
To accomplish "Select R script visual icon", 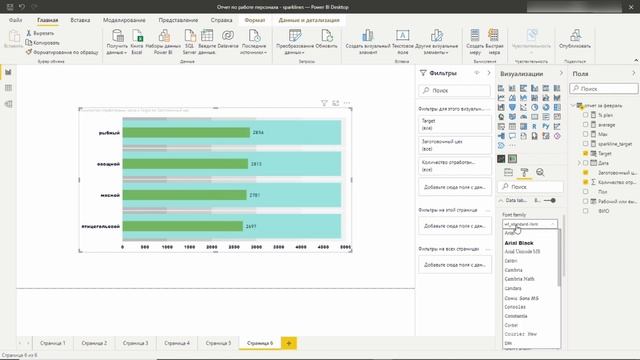I will pyautogui.click(x=534, y=127).
